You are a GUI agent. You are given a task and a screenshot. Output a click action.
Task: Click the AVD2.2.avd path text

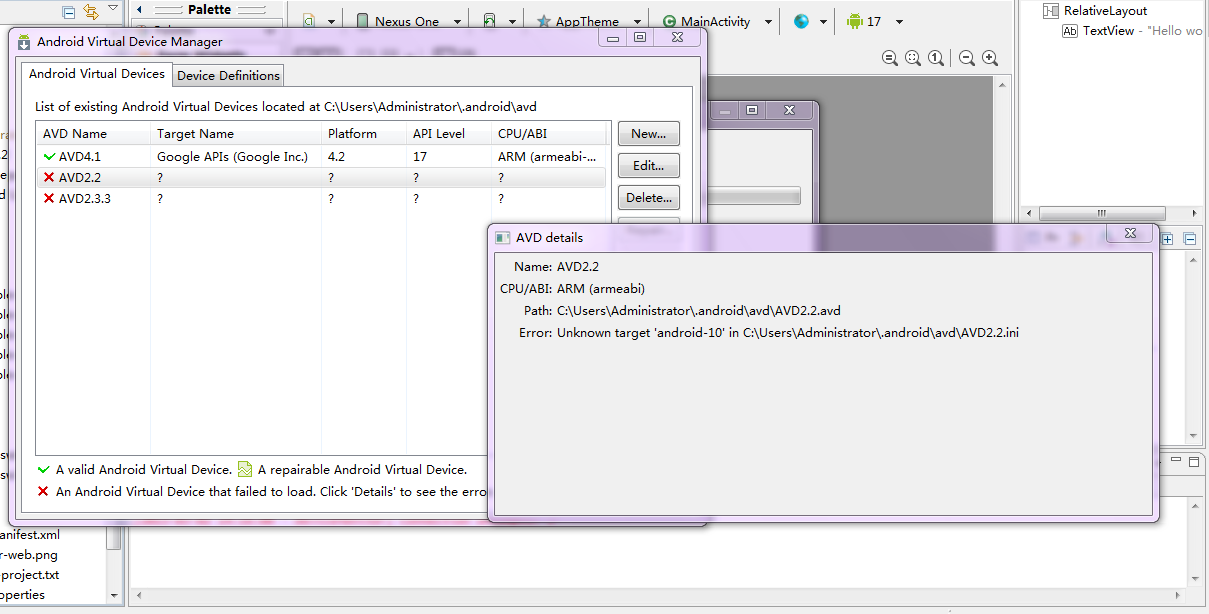click(699, 311)
